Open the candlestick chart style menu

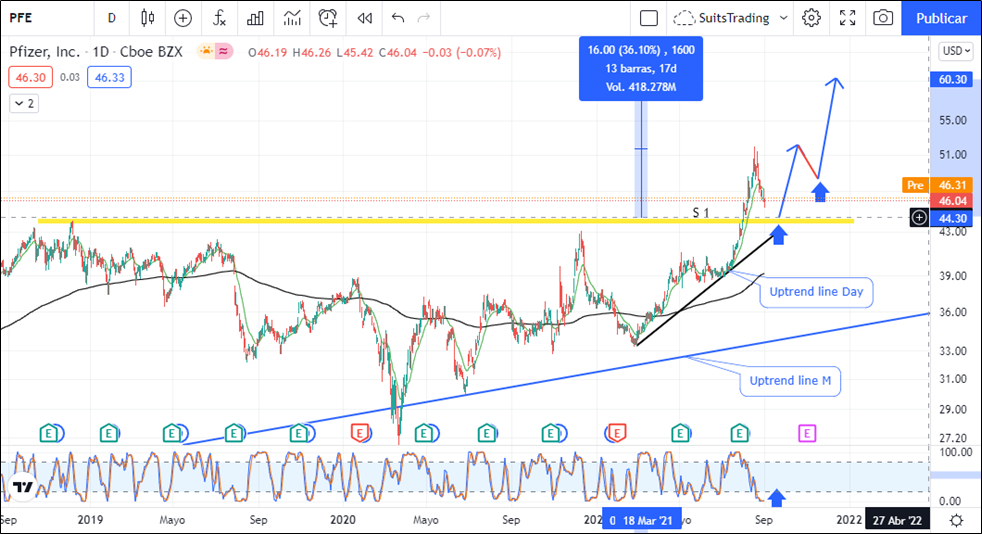click(148, 17)
